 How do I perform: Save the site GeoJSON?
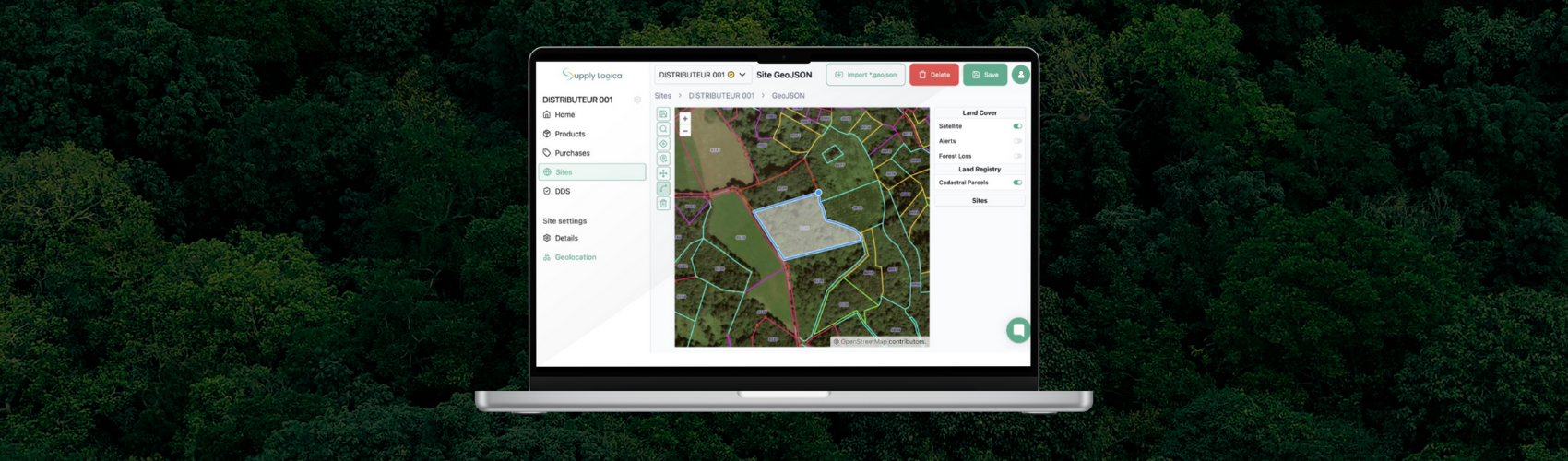985,75
